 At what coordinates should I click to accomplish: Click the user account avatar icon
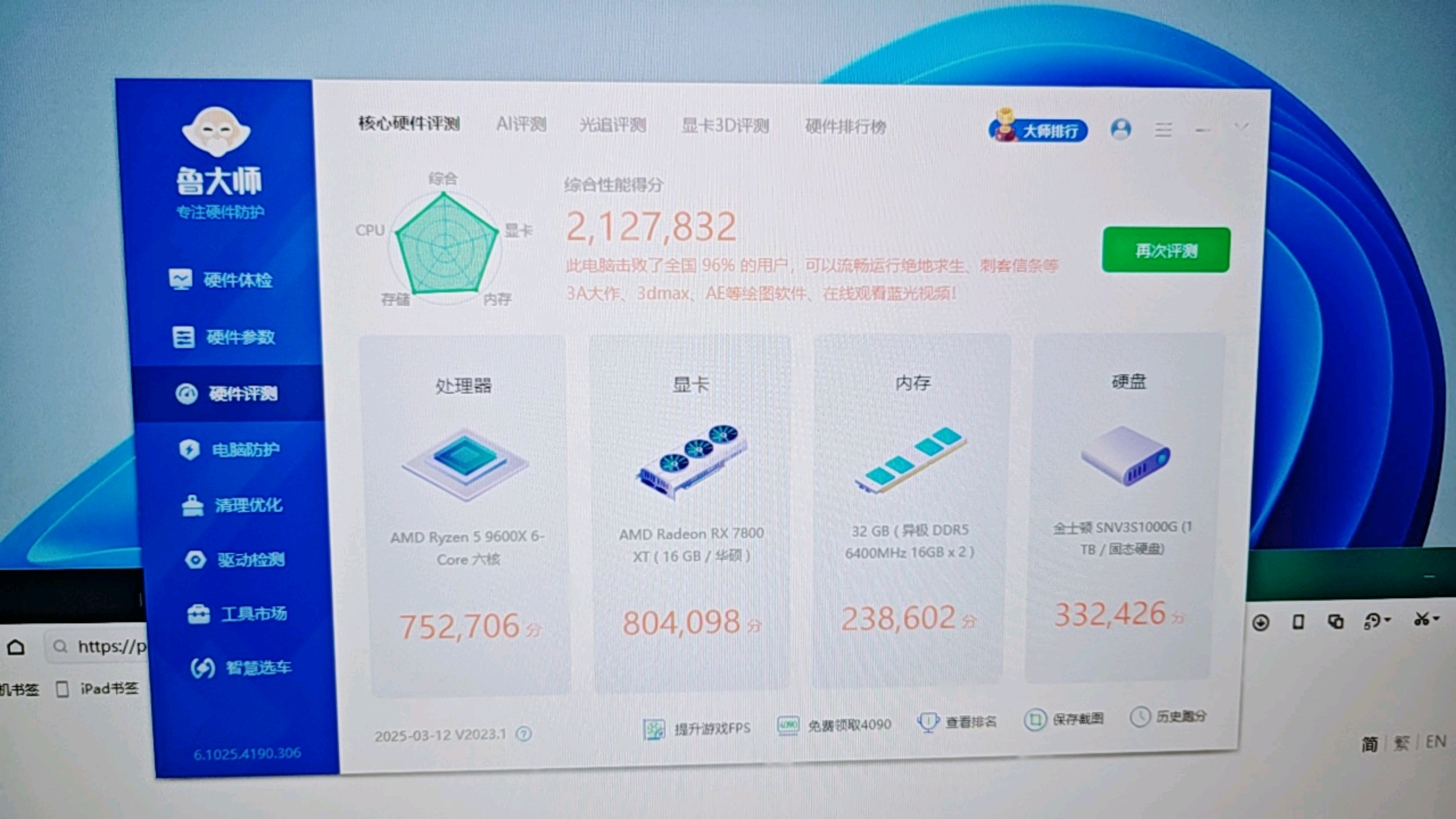tap(1121, 129)
